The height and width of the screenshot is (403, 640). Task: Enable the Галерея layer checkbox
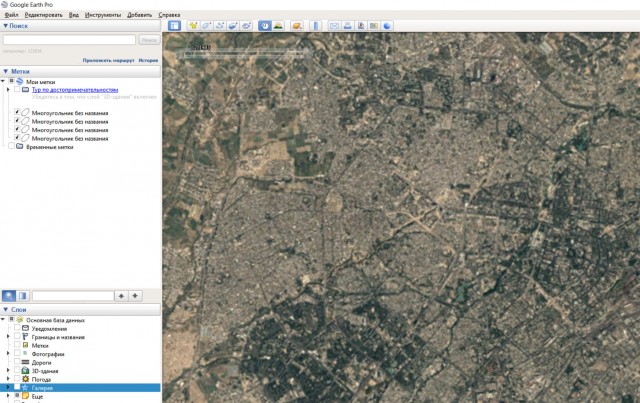[x=17, y=387]
